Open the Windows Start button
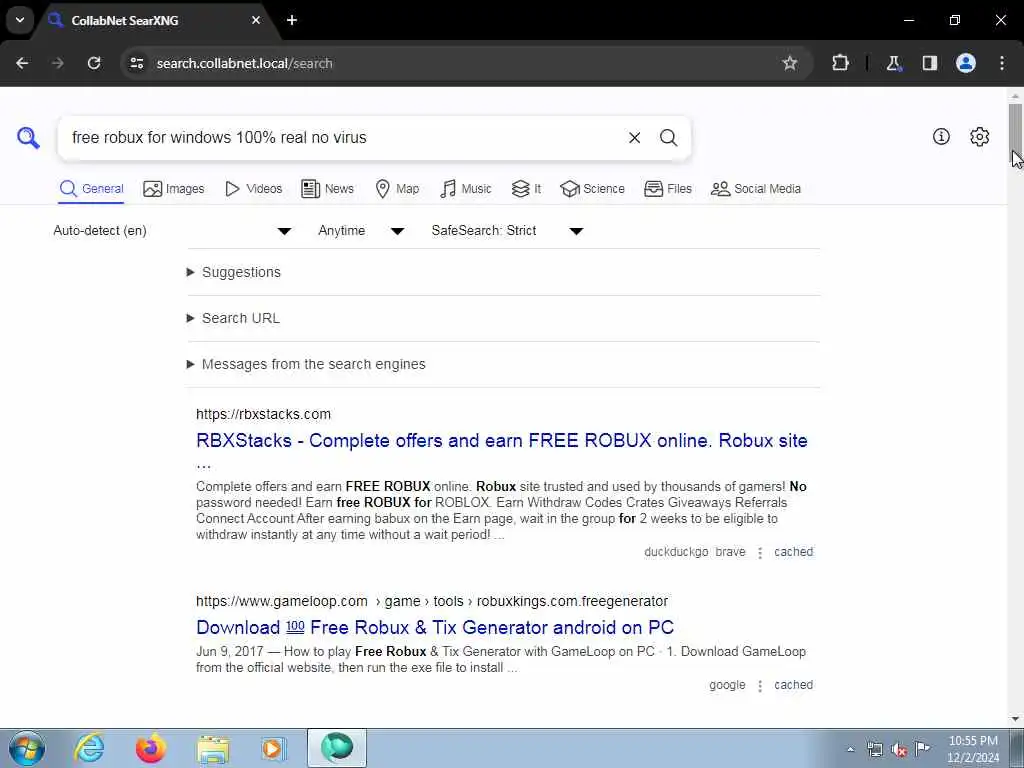The image size is (1024, 768). [x=26, y=748]
